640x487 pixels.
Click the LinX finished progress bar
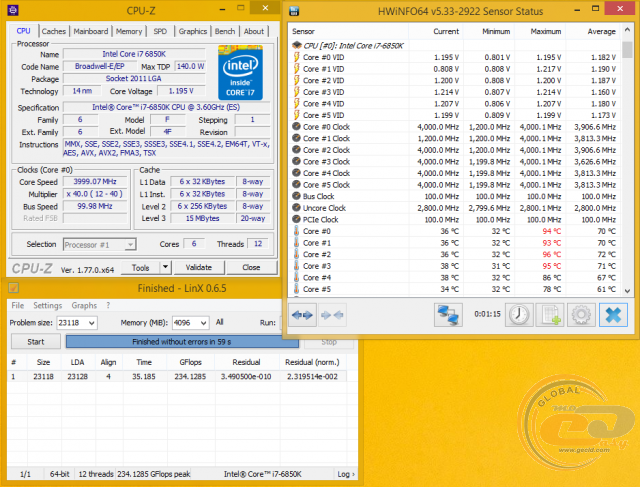182,342
